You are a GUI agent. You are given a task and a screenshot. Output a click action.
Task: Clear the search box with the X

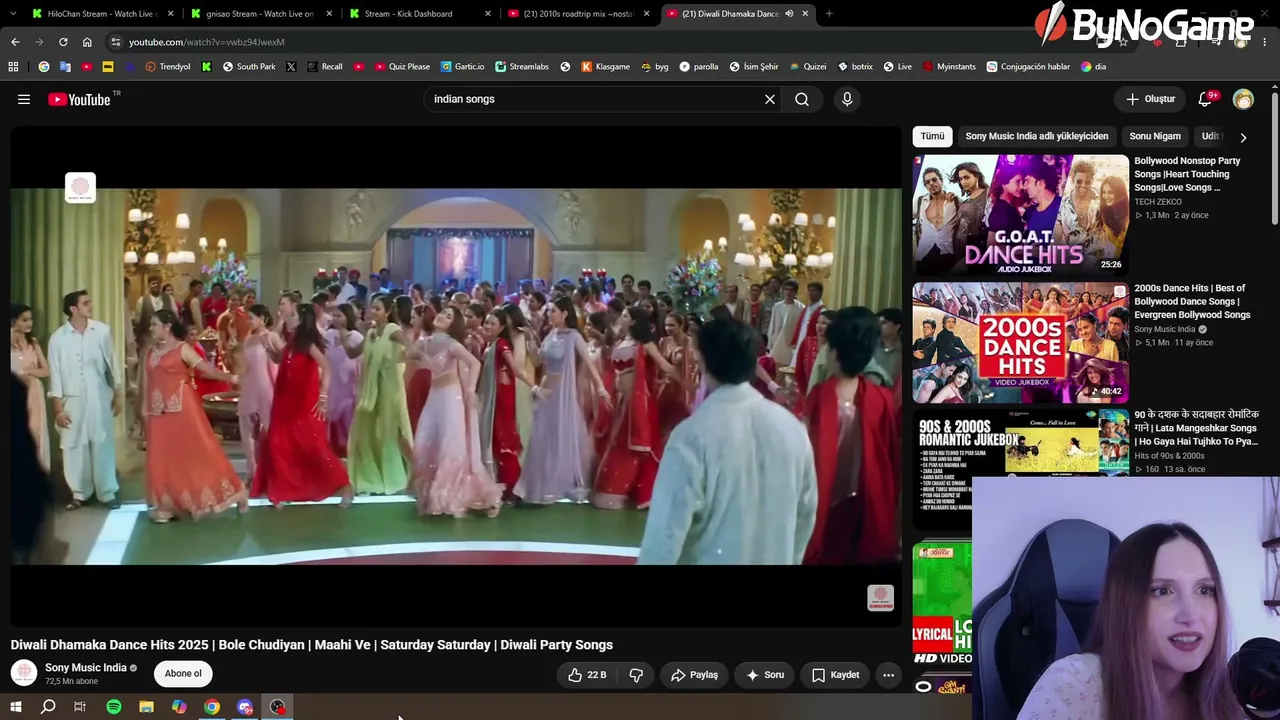[770, 99]
